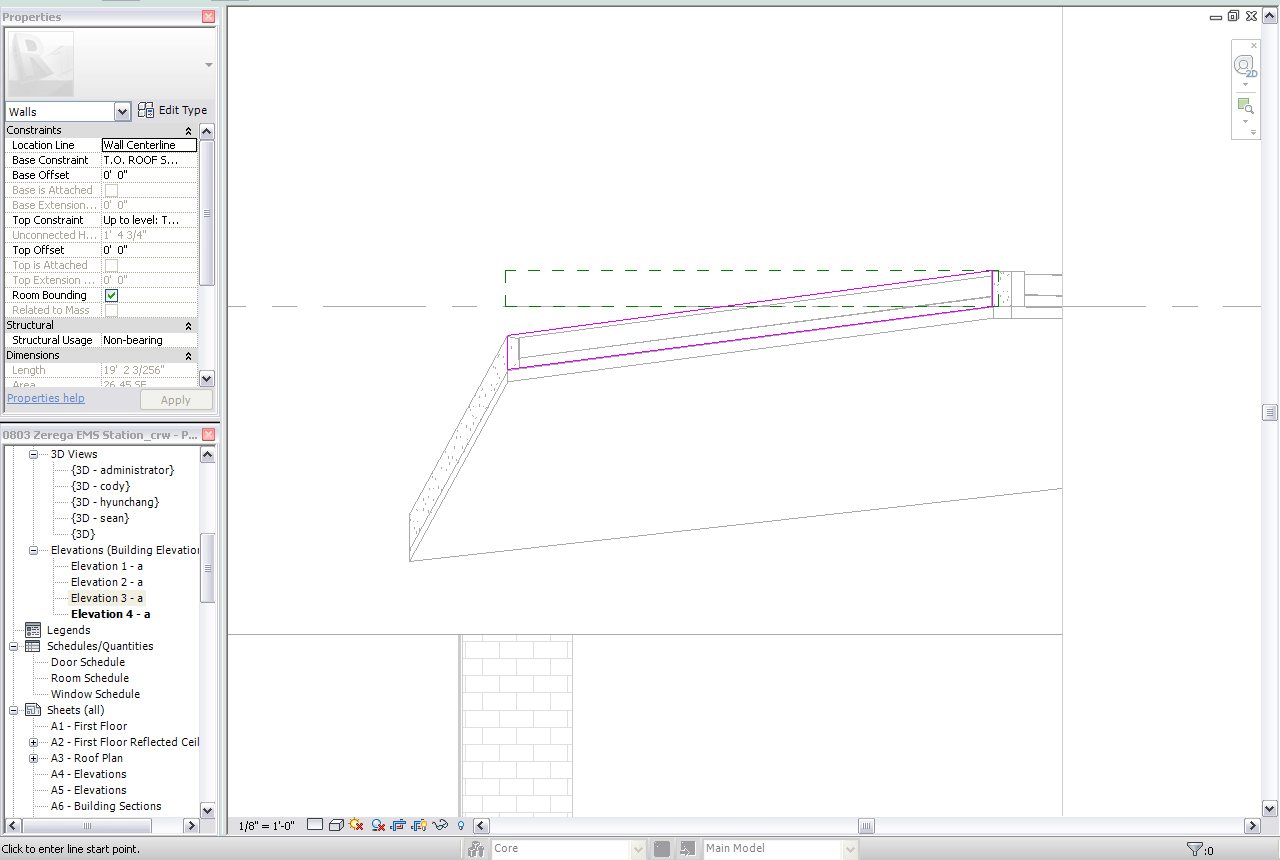Click the Top Offset value field
Image resolution: width=1280 pixels, height=860 pixels.
coord(149,250)
